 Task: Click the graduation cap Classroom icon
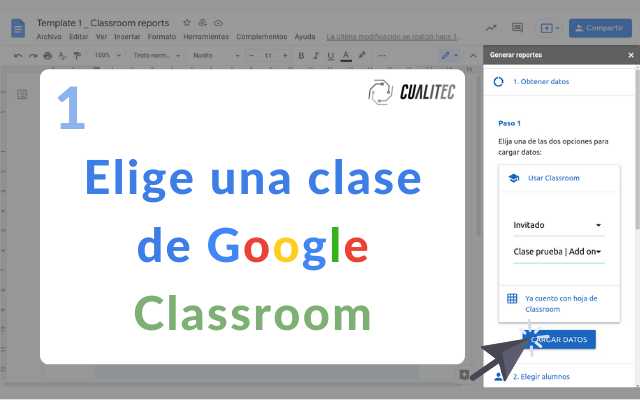(513, 178)
